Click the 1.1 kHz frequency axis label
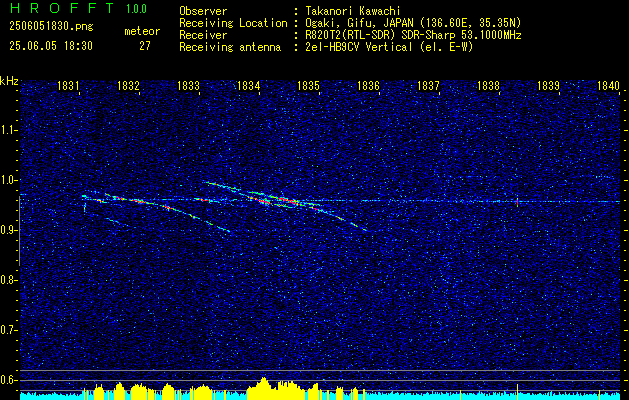The width and height of the screenshot is (629, 400). pyautogui.click(x=9, y=130)
